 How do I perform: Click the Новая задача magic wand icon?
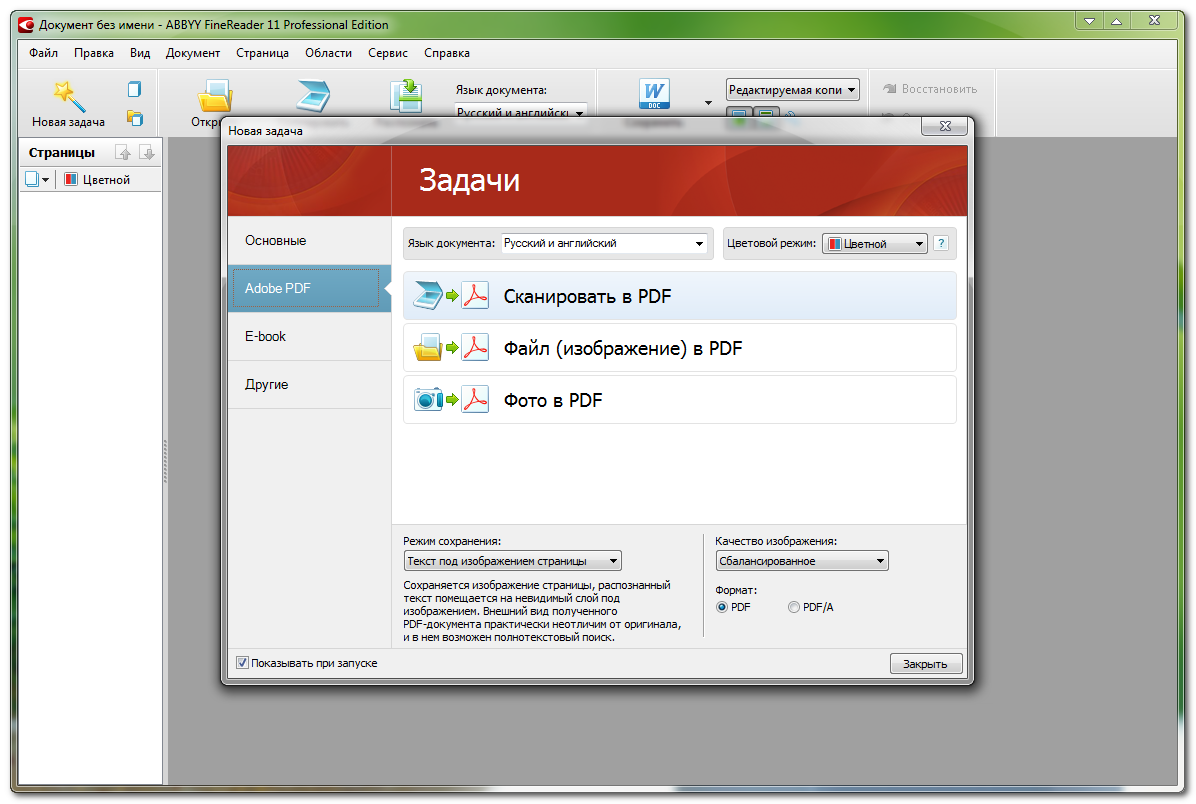(68, 96)
